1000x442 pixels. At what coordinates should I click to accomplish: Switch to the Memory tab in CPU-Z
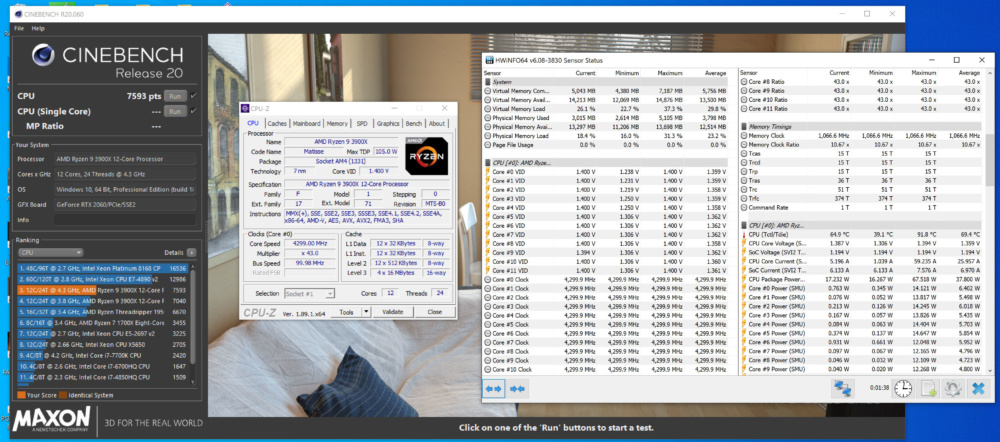click(337, 124)
